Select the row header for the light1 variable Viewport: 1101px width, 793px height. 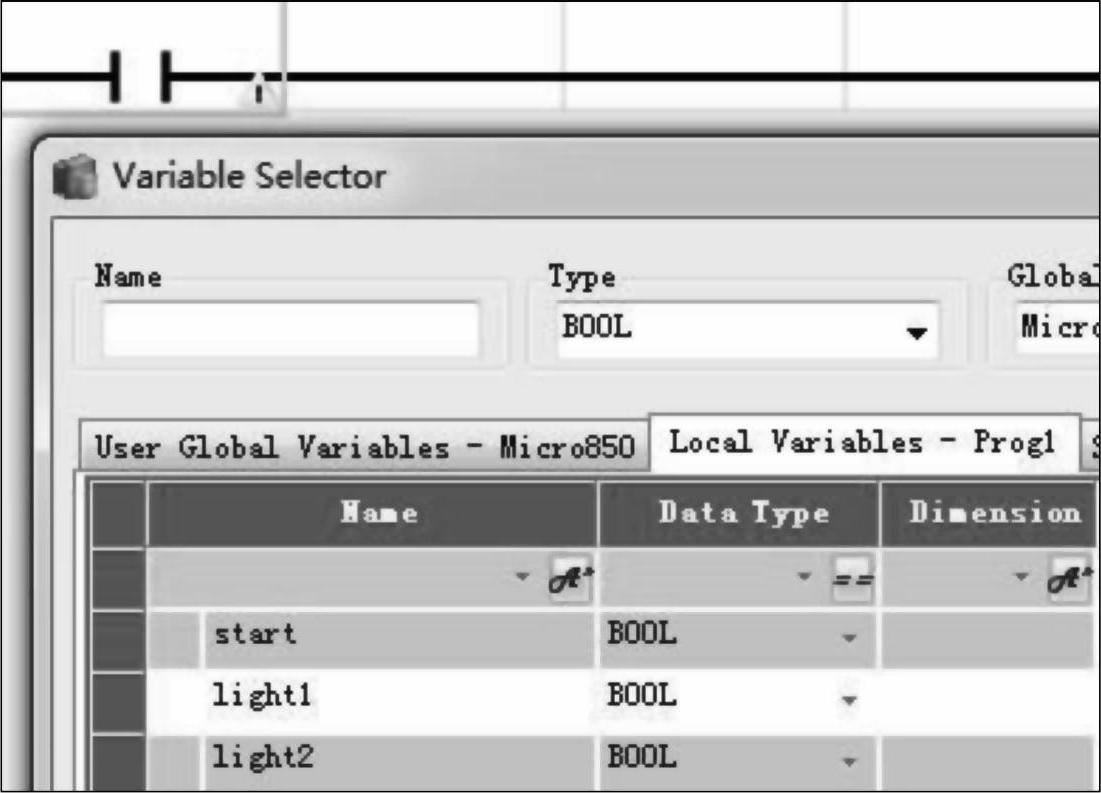[119, 697]
